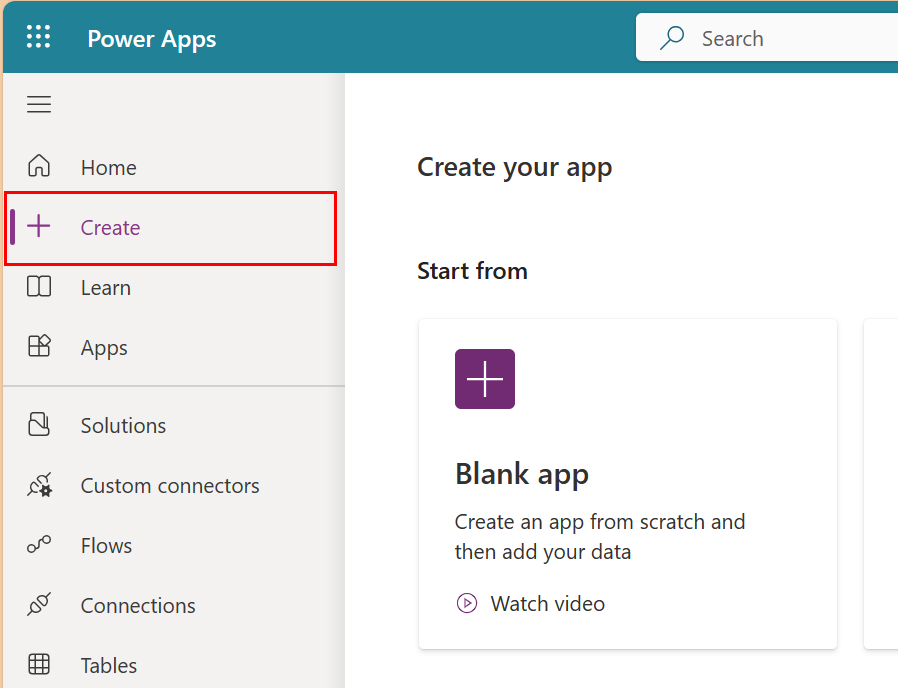The width and height of the screenshot is (898, 688).
Task: Open the Microsoft 365 app launcher waffle
Action: (x=38, y=37)
